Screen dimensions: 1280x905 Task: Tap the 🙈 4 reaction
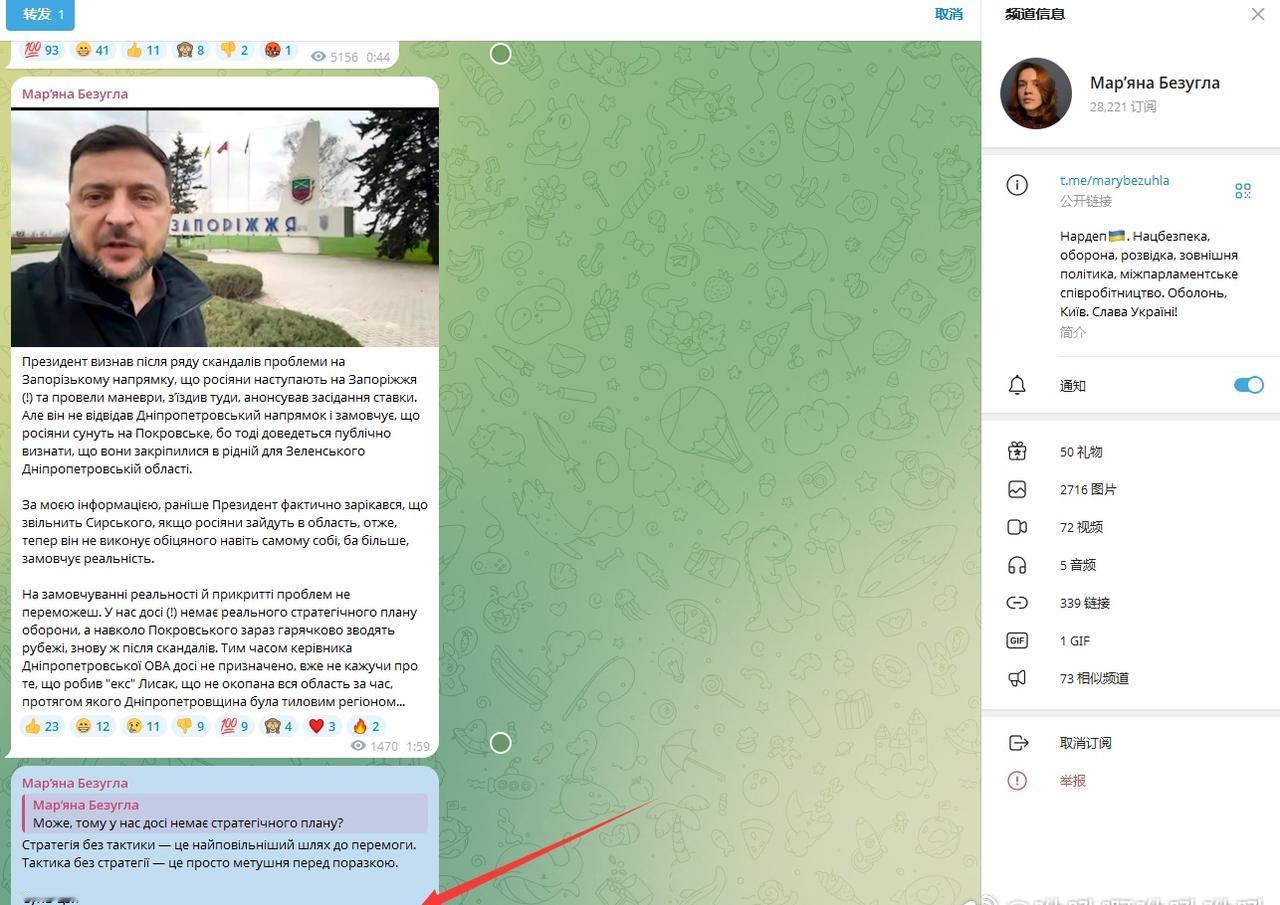click(278, 726)
